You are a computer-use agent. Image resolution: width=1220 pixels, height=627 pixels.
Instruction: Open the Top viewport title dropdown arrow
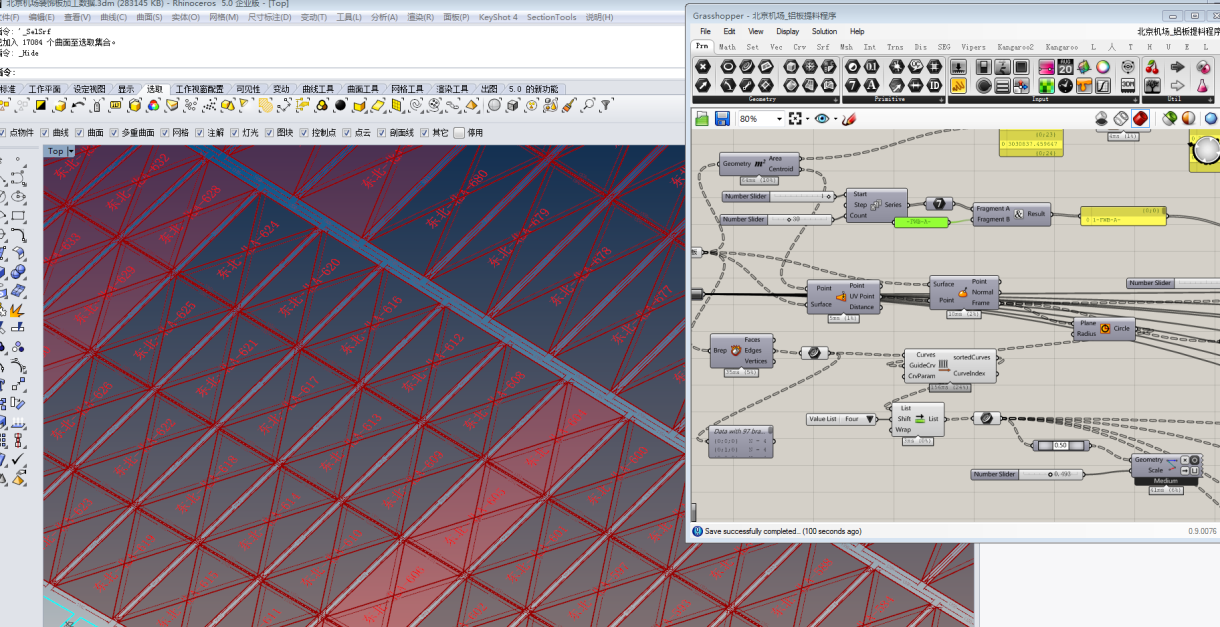[71, 151]
